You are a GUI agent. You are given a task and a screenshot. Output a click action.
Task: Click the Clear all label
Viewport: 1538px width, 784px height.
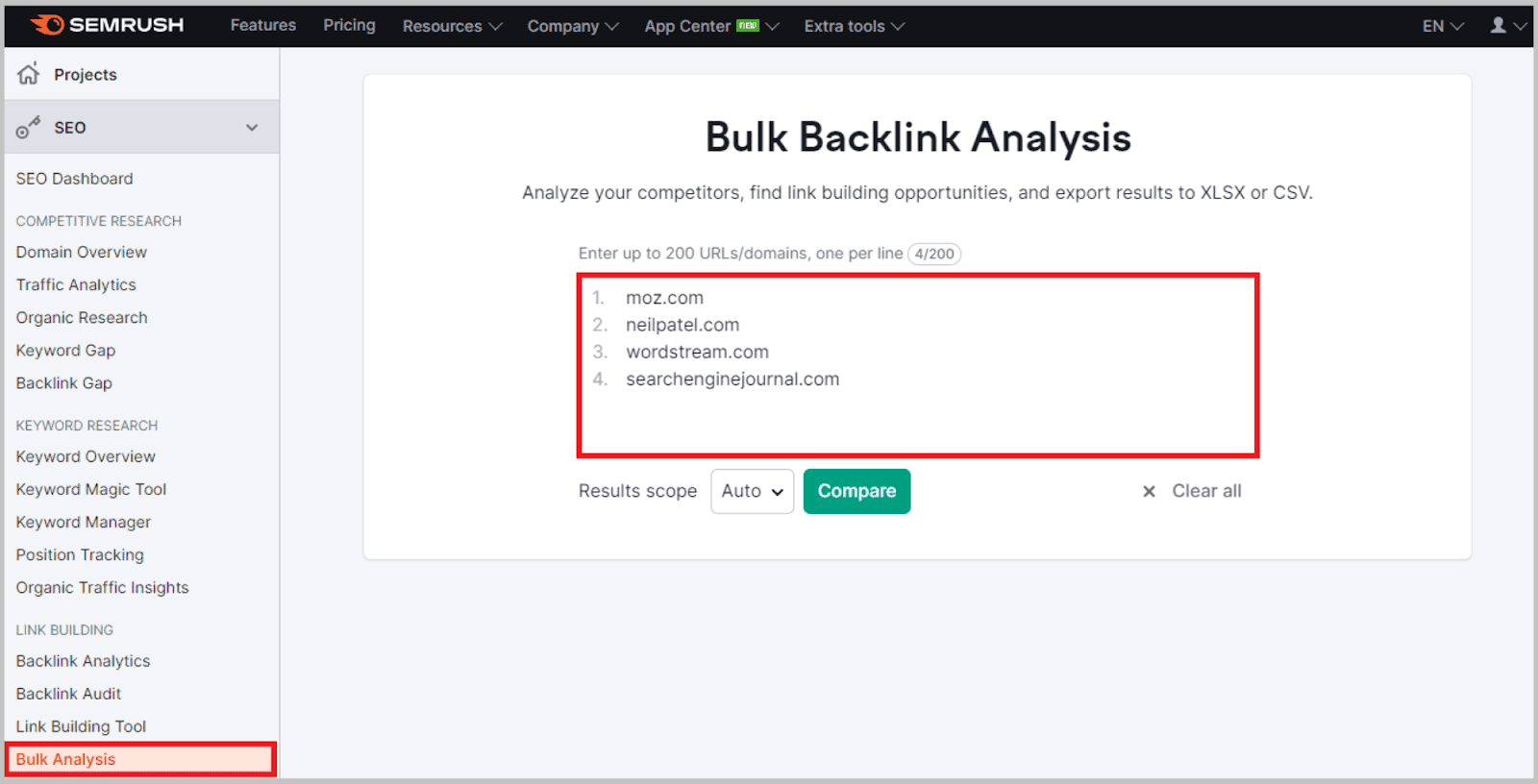tap(1206, 491)
